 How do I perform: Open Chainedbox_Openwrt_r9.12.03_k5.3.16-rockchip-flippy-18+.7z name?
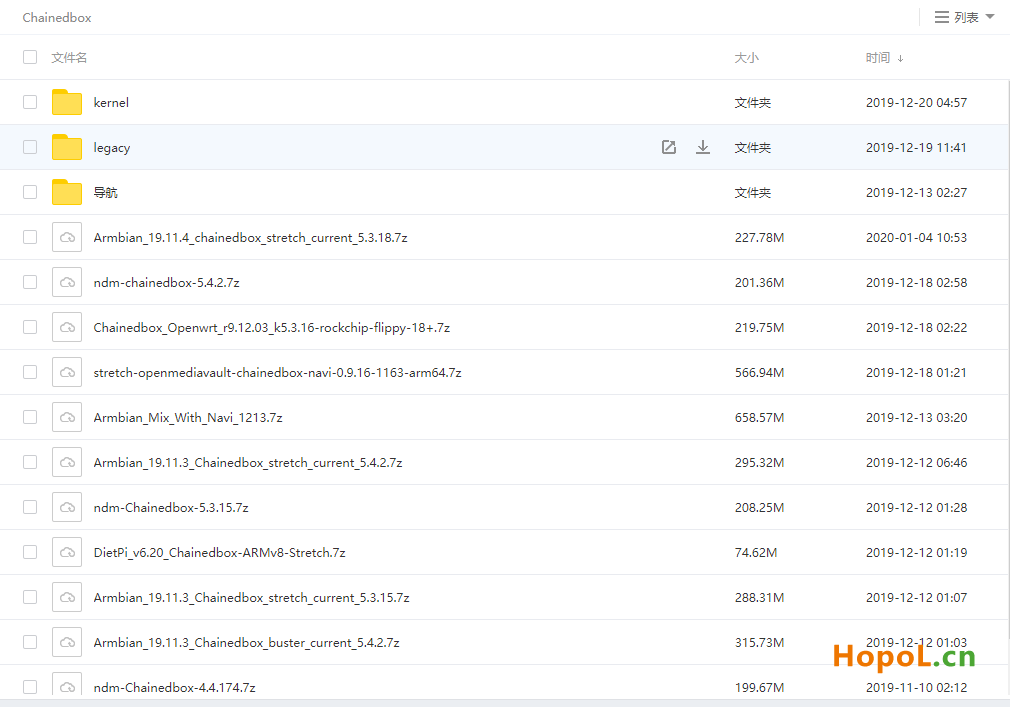pyautogui.click(x=271, y=328)
